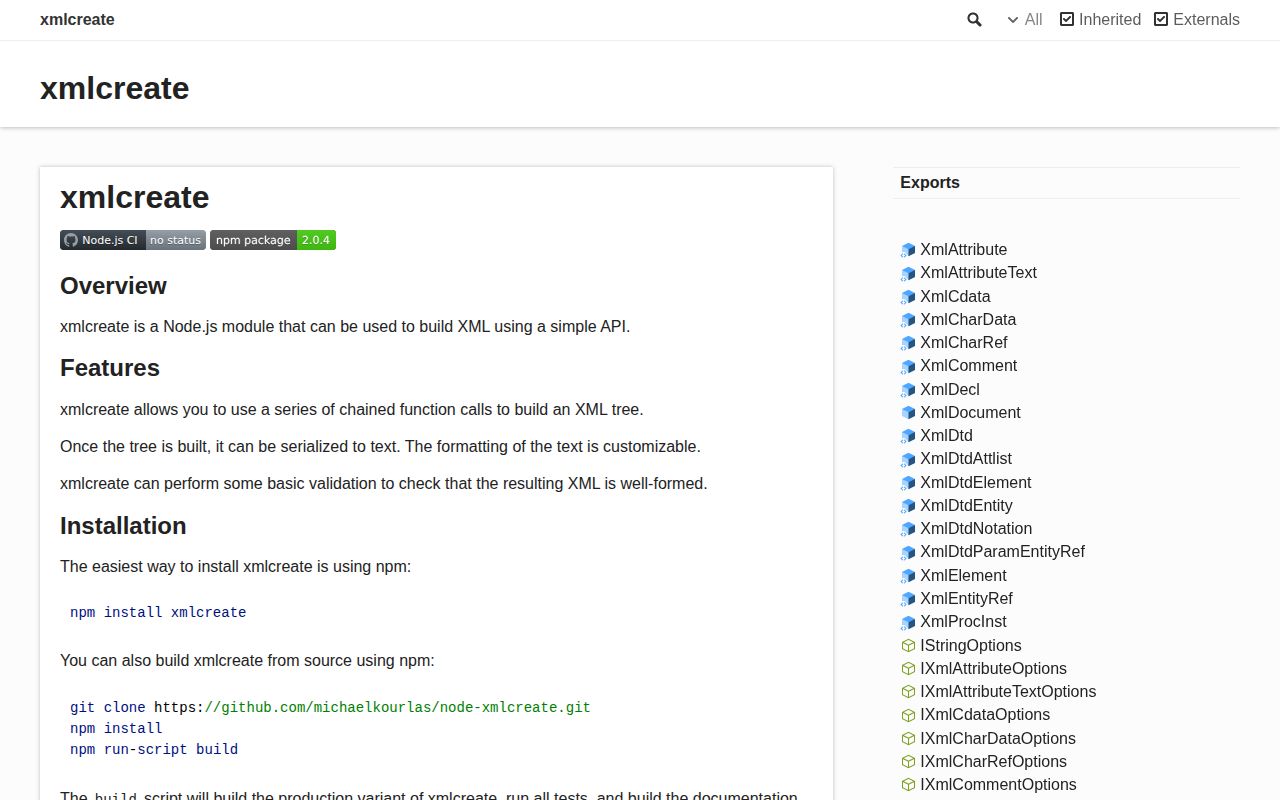Open the IXmlAttributeOptions interface link
This screenshot has width=1280, height=800.
[x=993, y=668]
